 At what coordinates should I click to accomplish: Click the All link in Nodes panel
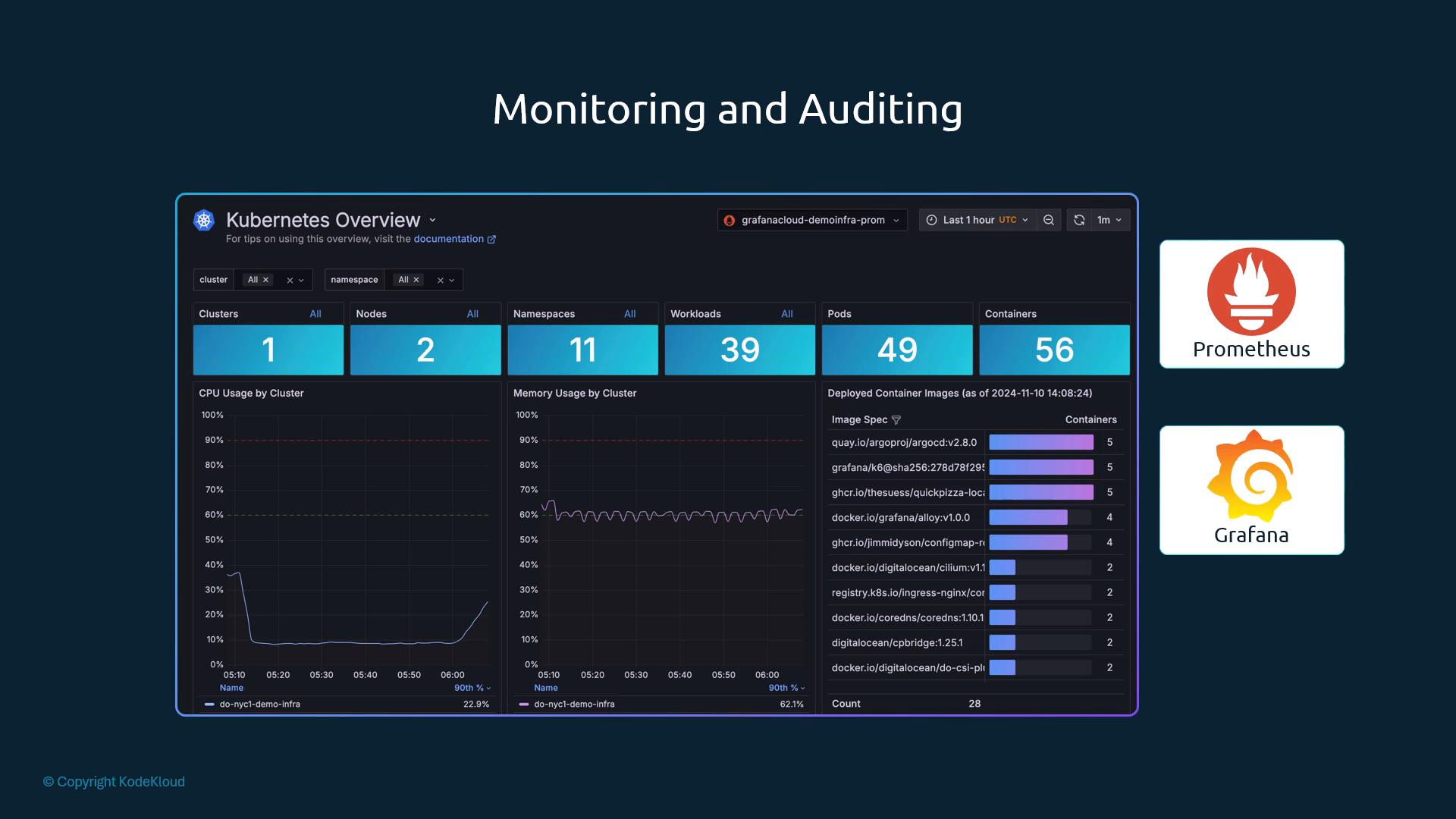(x=472, y=314)
